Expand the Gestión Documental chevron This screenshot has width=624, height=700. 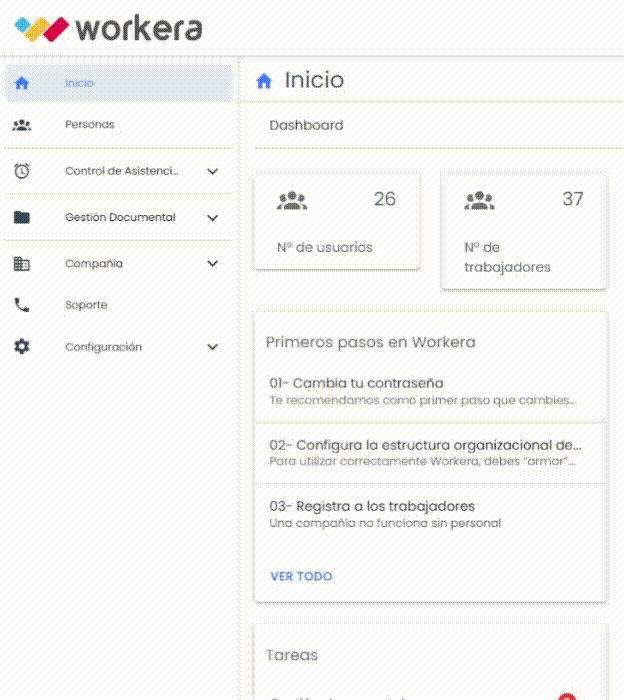click(x=212, y=217)
